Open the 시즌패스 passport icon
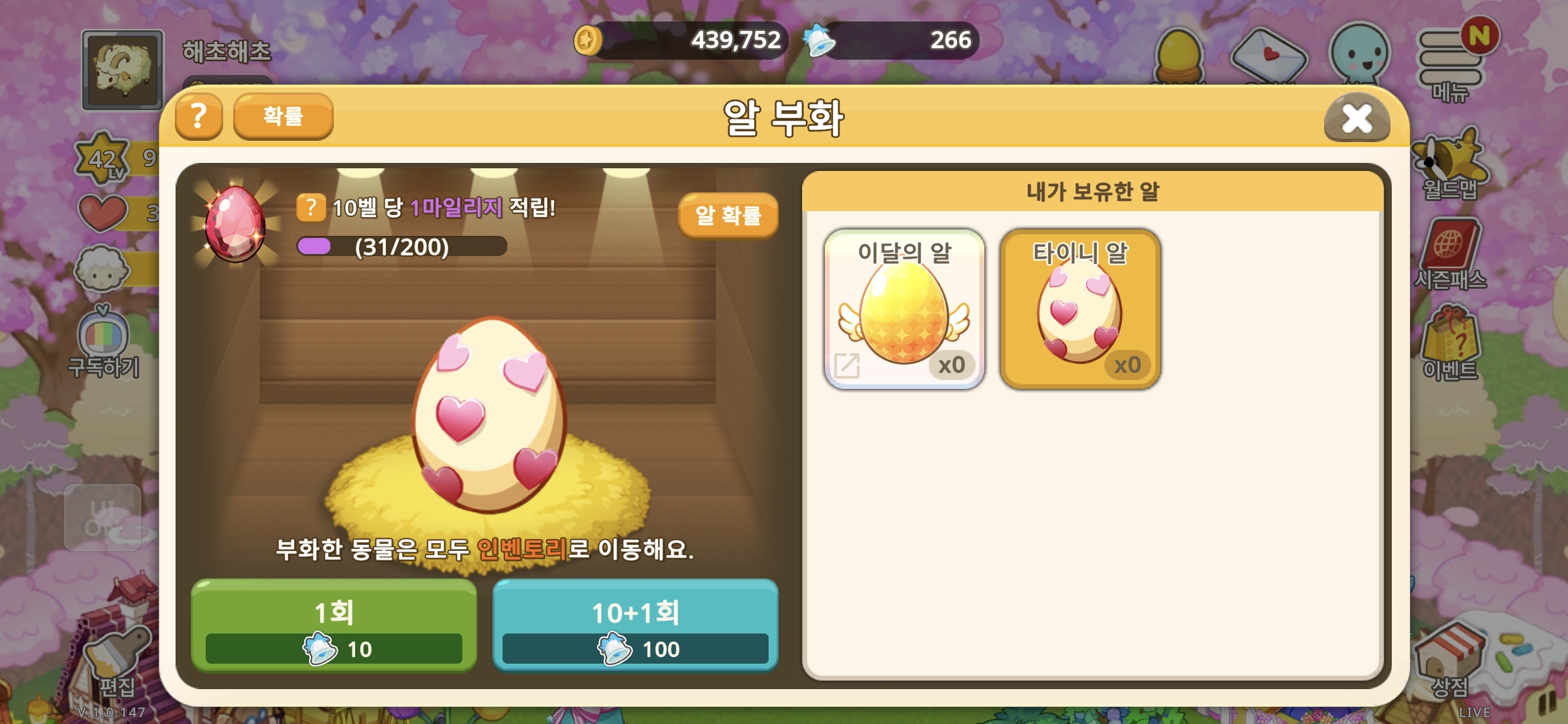Screen dimensions: 1568x724 point(1451,253)
